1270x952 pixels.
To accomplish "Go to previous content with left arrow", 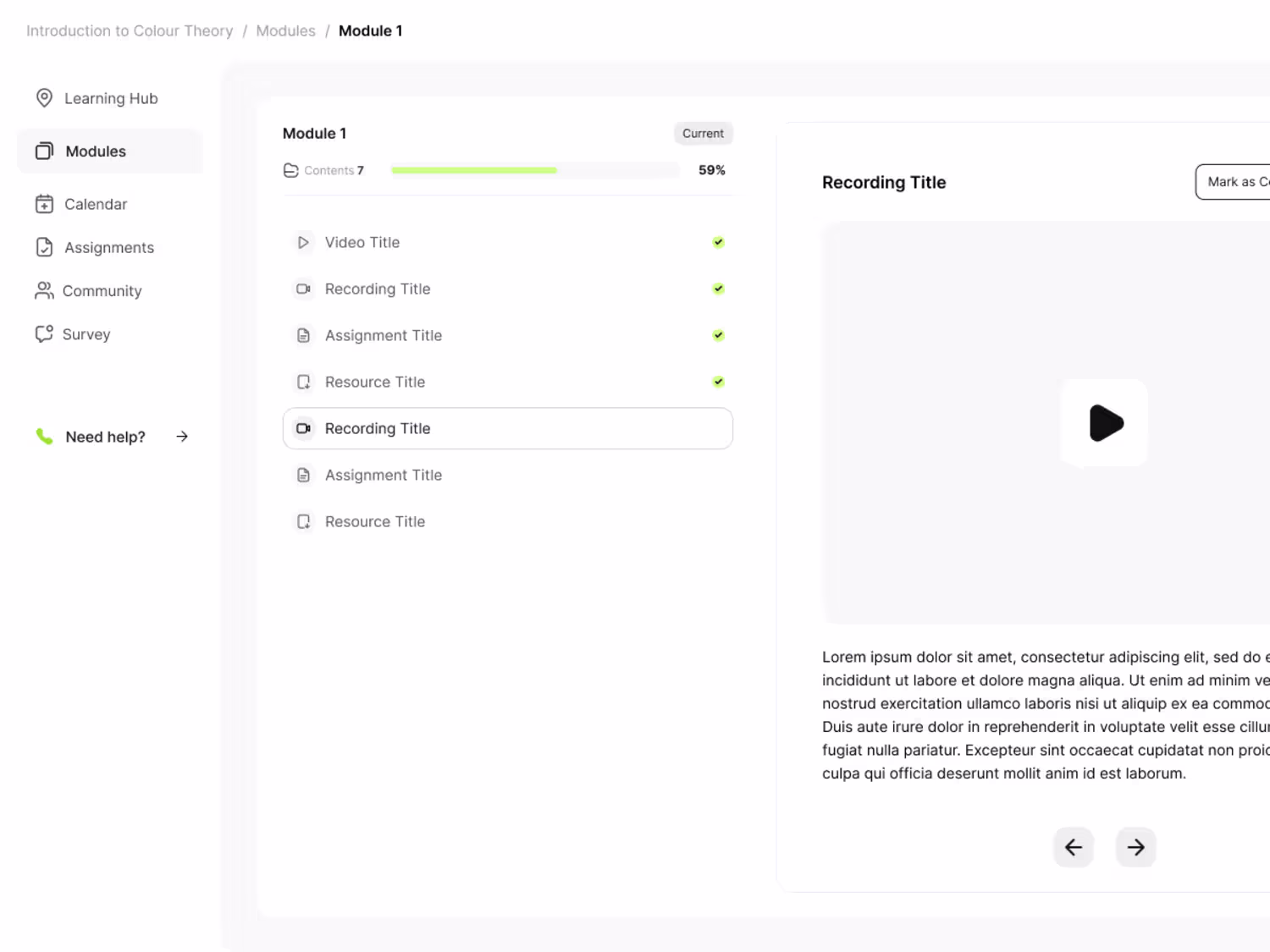I will (x=1073, y=847).
